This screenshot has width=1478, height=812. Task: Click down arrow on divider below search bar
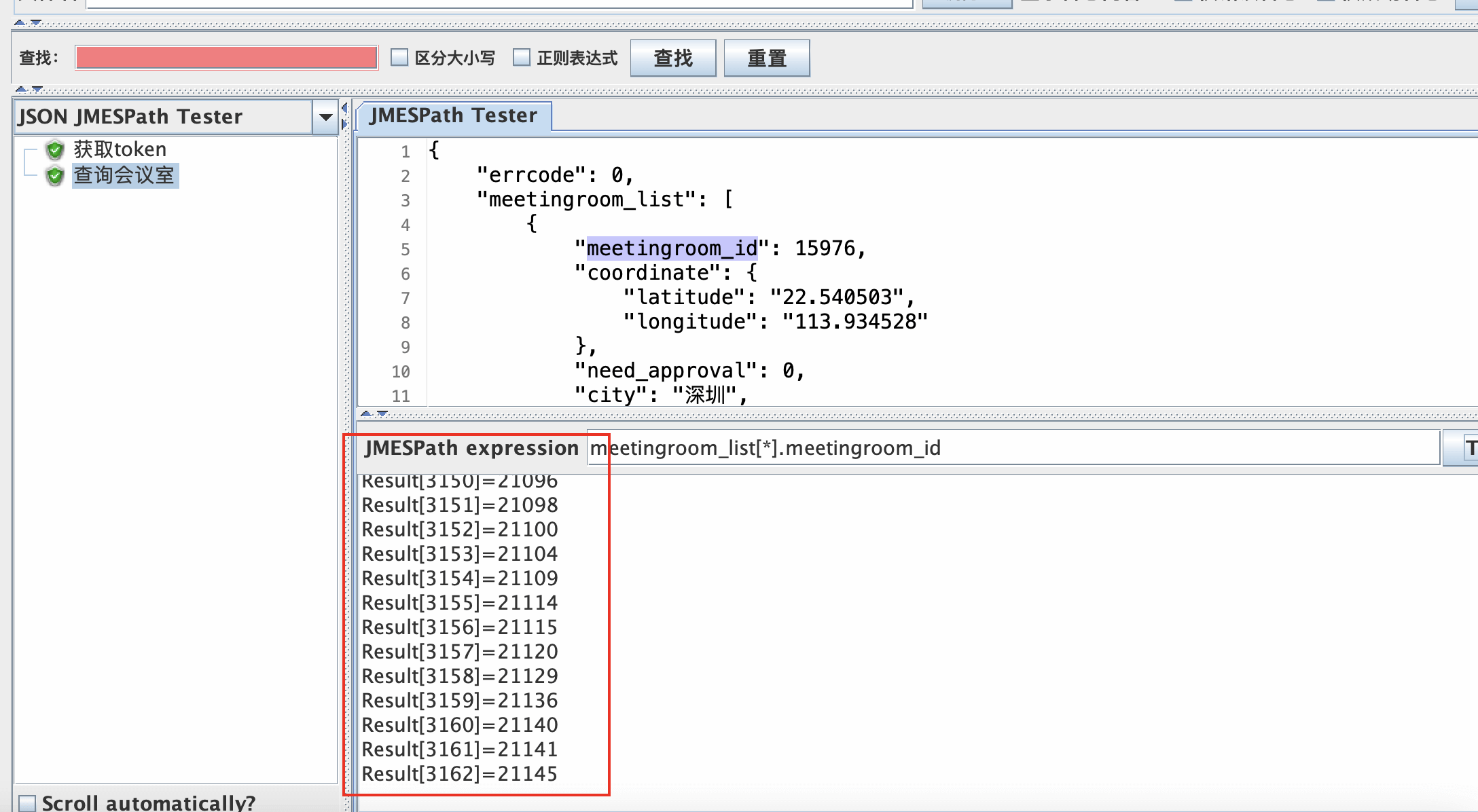point(37,89)
